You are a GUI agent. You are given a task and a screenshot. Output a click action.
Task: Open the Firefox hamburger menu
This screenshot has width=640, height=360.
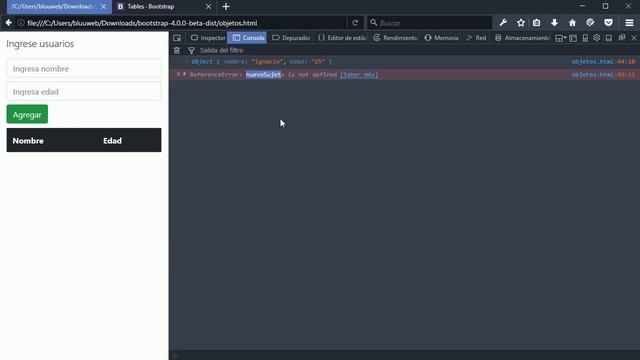pyautogui.click(x=629, y=23)
